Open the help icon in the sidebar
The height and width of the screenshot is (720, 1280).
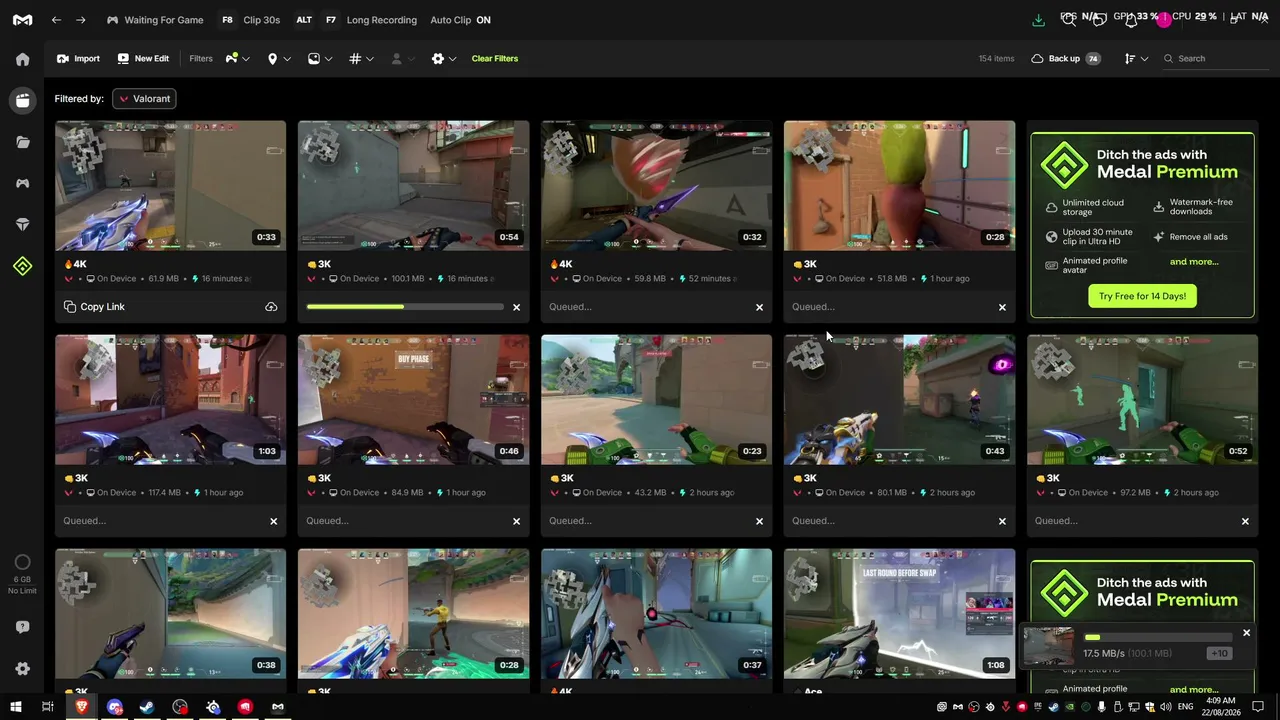pos(22,627)
